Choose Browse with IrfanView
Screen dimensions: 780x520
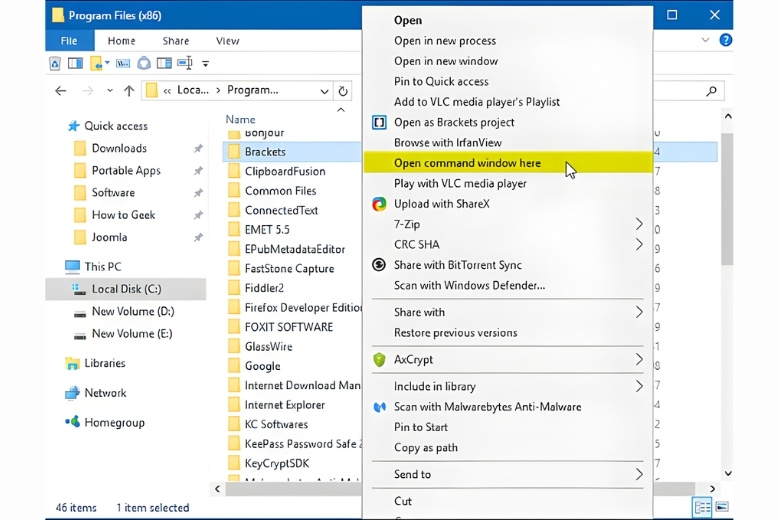[507, 143]
